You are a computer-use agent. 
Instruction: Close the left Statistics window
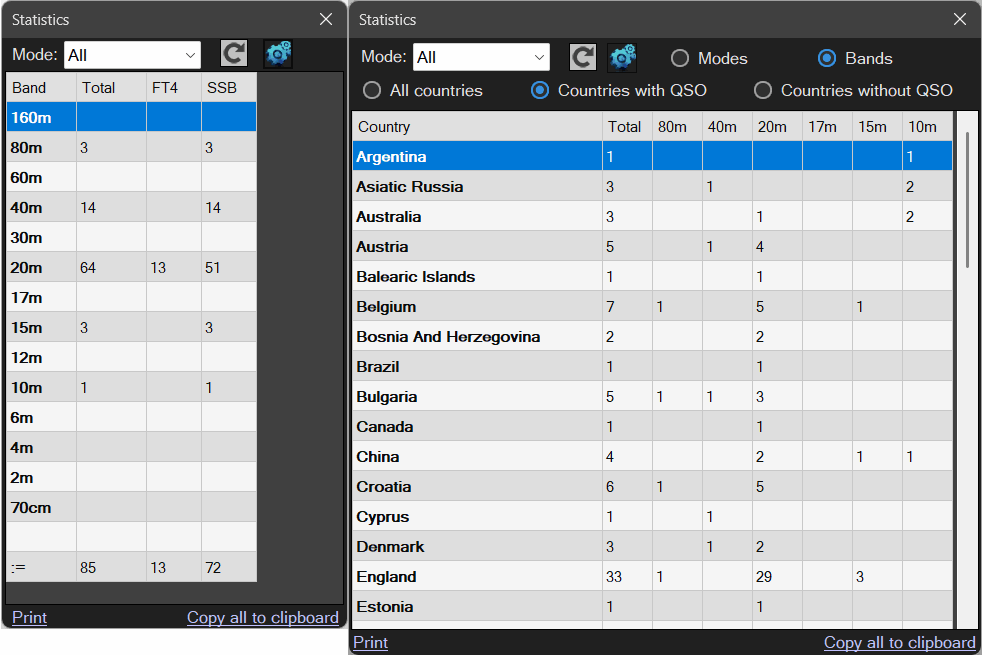coord(326,19)
